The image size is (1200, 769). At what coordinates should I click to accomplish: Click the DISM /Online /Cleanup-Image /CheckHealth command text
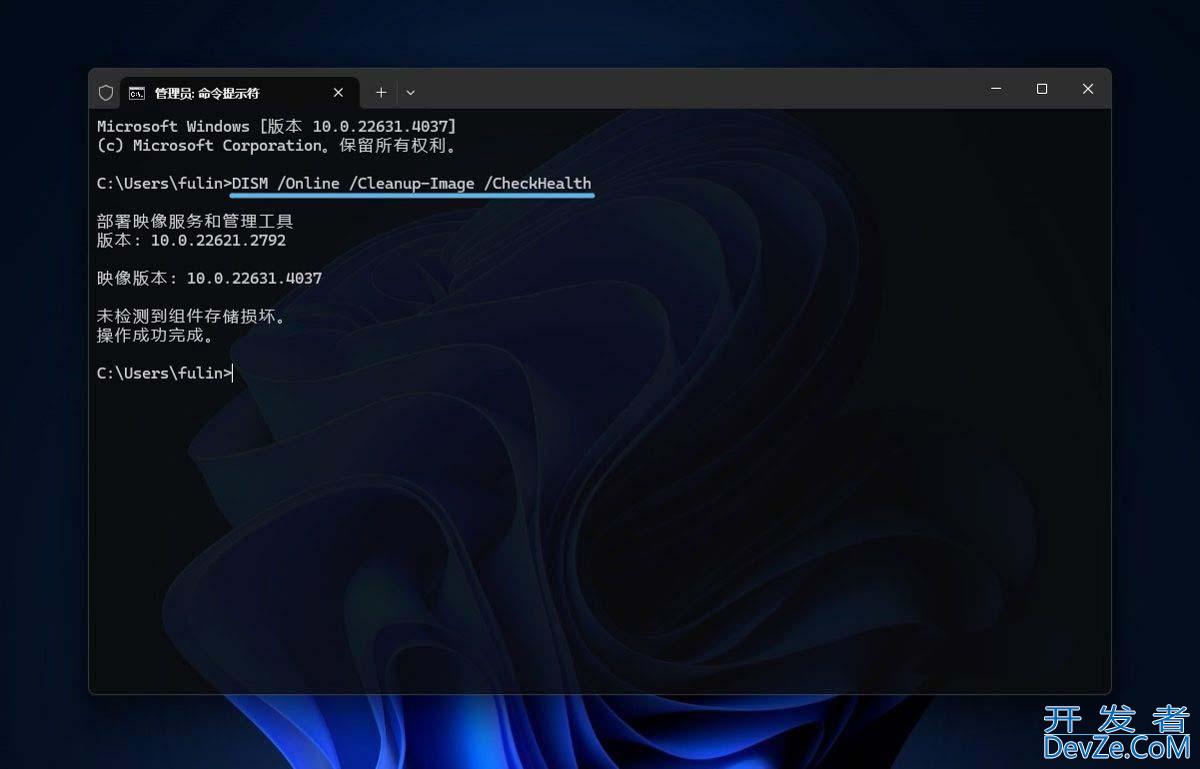click(x=412, y=184)
